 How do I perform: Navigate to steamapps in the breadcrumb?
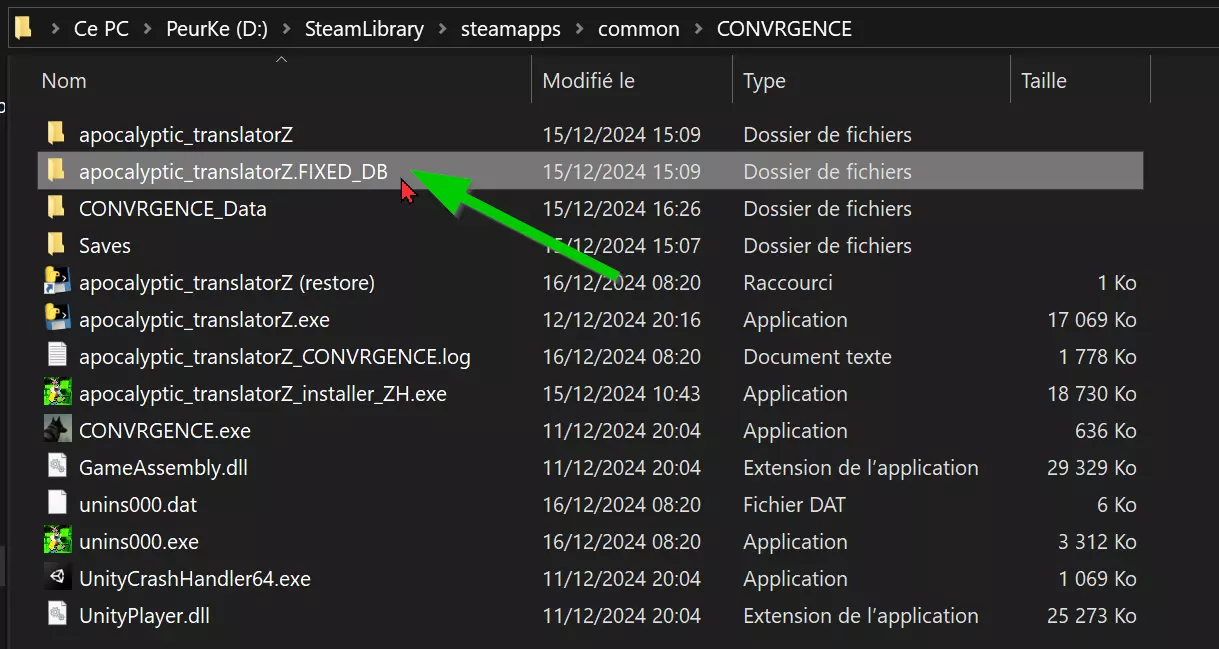click(511, 29)
